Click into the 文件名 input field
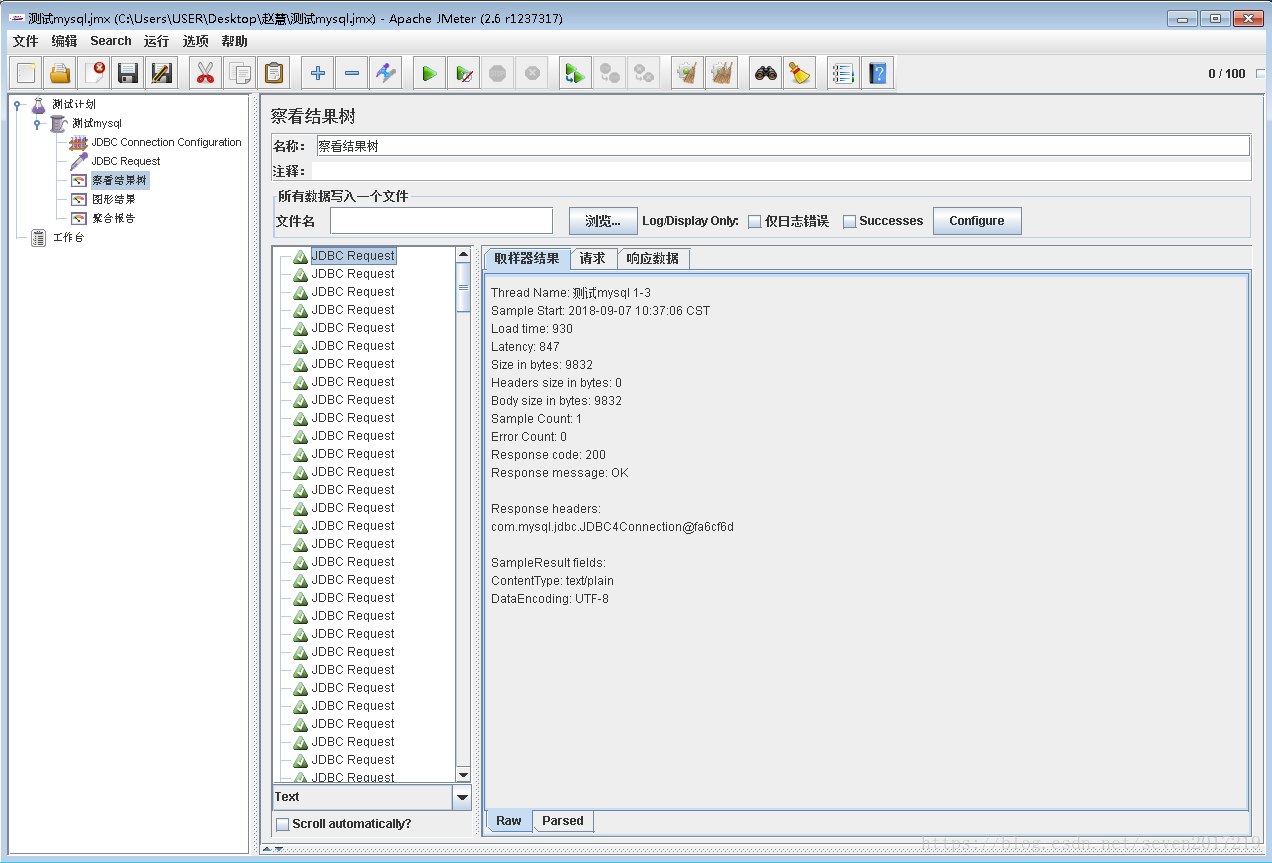This screenshot has width=1272, height=863. 441,221
